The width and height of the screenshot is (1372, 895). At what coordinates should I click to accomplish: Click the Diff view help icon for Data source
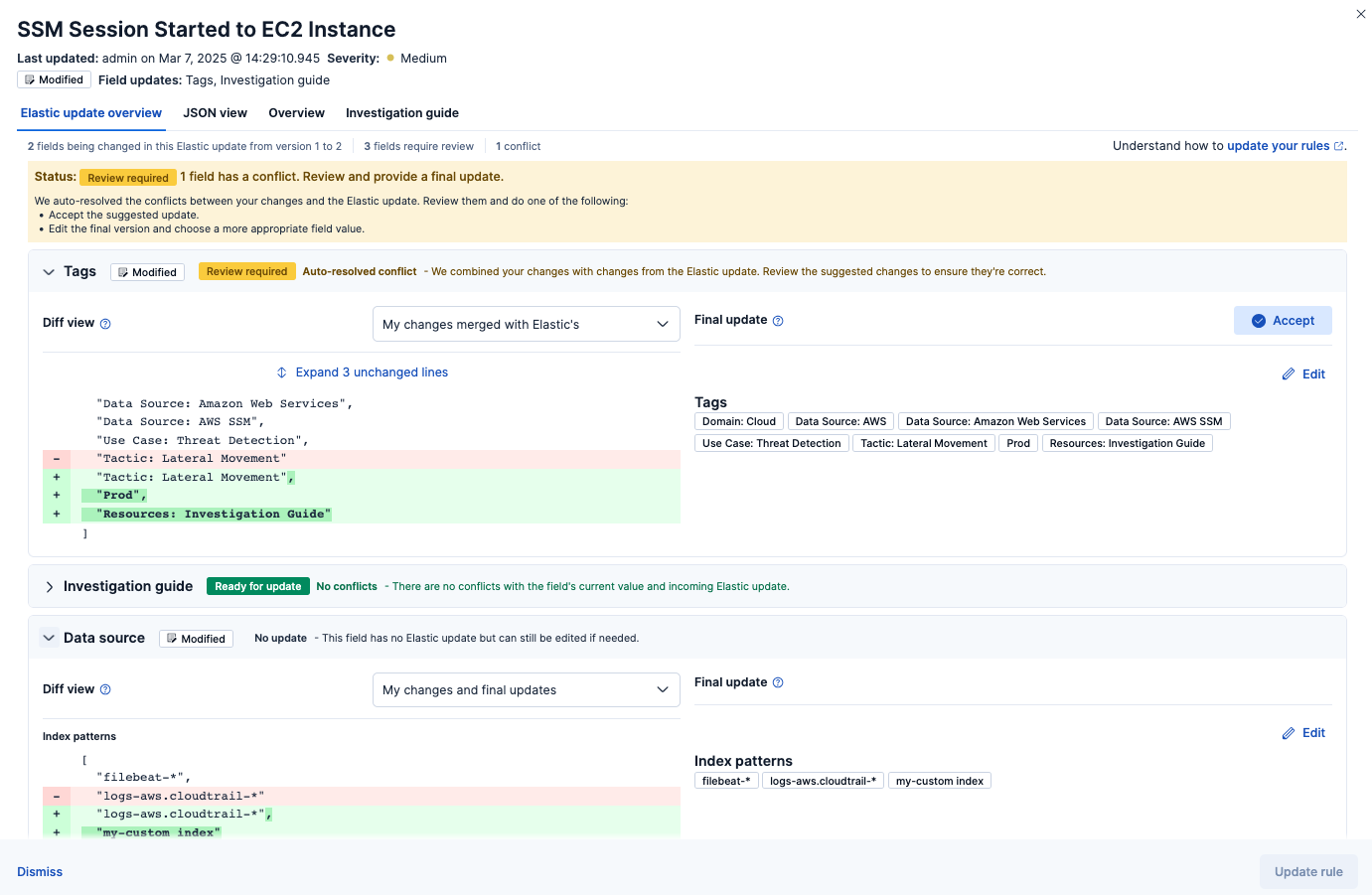[x=105, y=689]
